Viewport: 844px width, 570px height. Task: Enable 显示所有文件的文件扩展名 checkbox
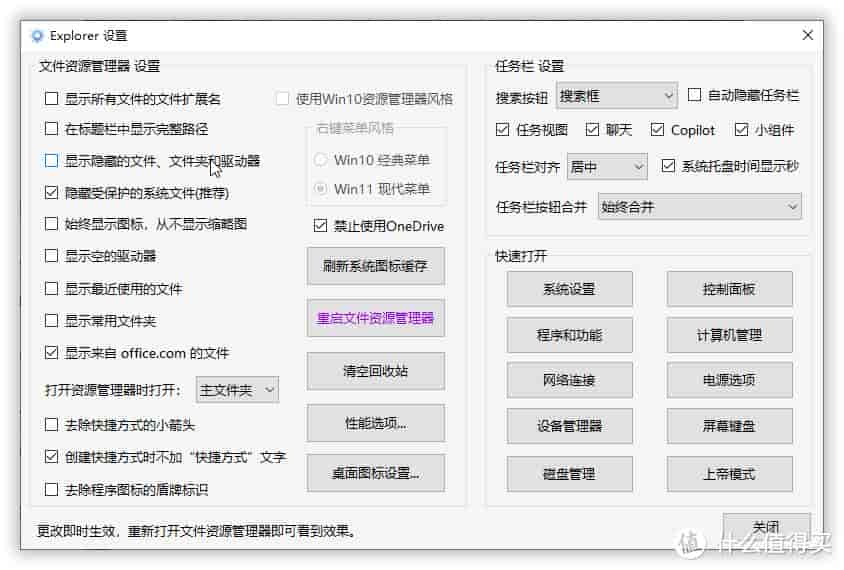tap(51, 98)
